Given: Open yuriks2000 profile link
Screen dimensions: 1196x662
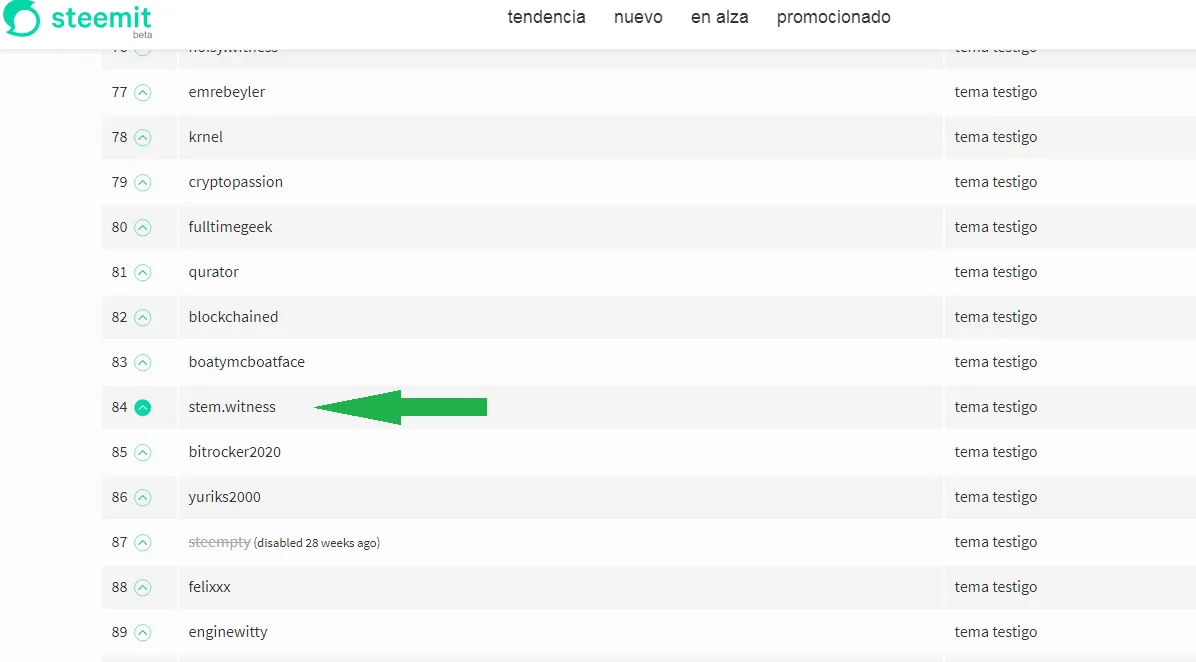Looking at the screenshot, I should point(224,496).
